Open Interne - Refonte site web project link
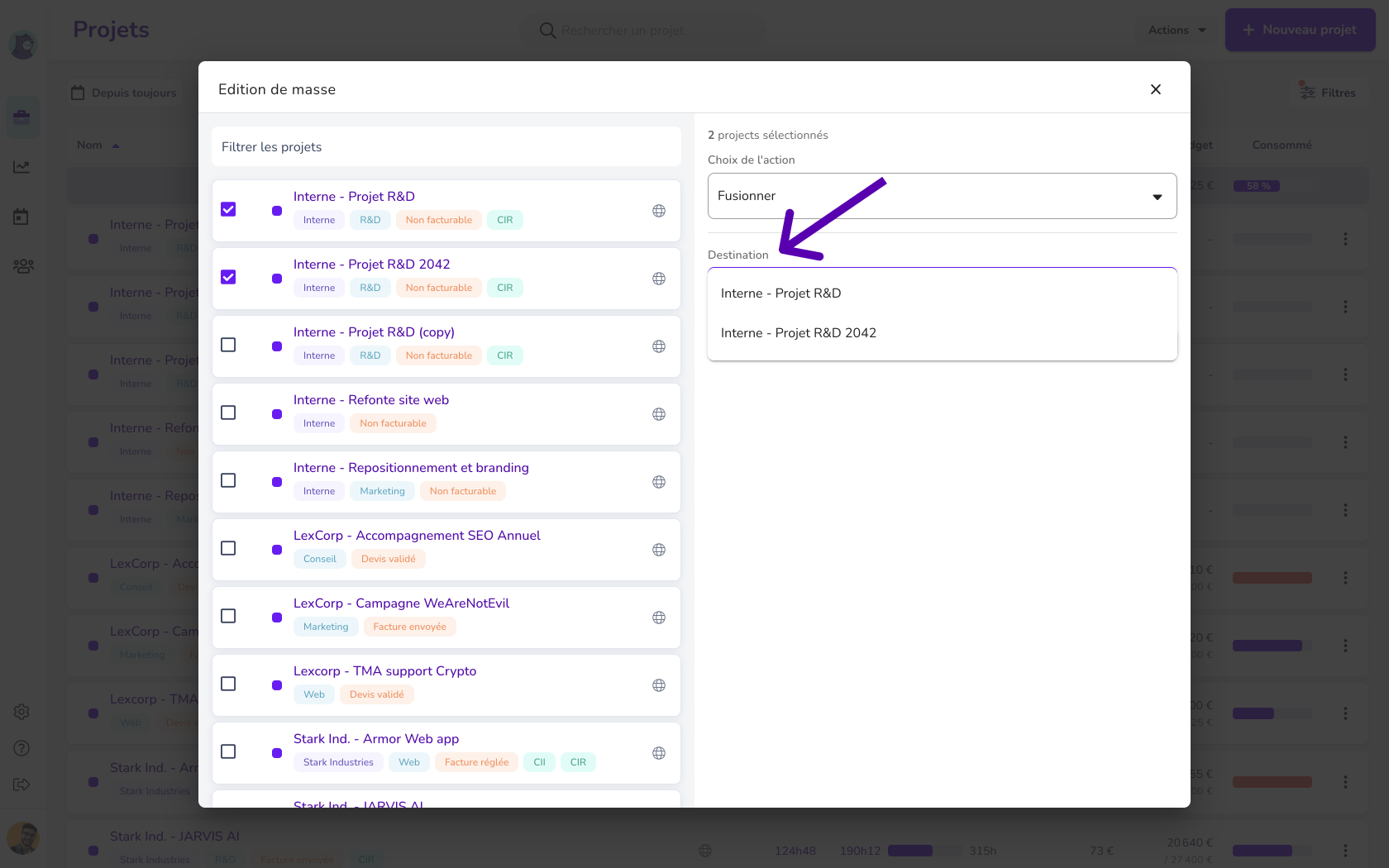 click(x=371, y=400)
